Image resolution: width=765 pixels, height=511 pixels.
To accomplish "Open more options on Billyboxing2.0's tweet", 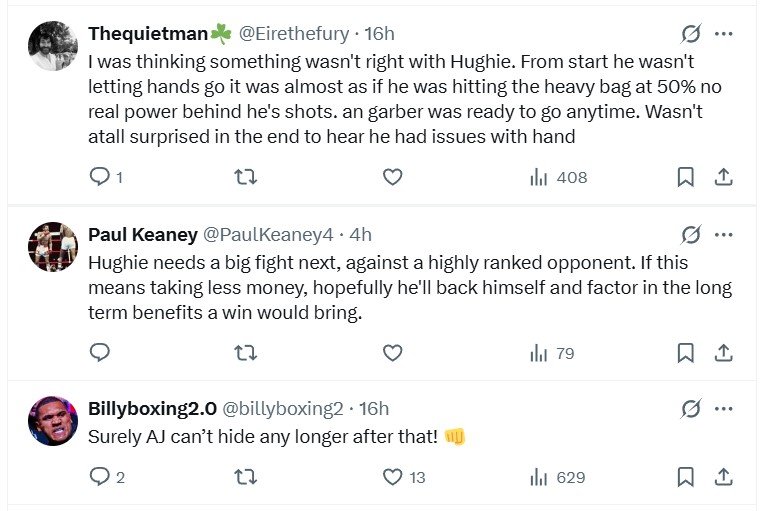I will (x=724, y=408).
